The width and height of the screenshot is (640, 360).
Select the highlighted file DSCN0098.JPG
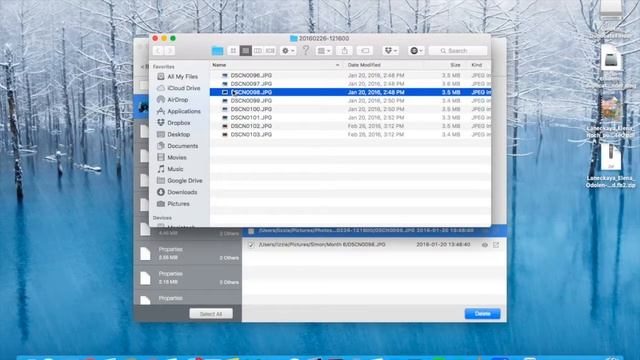pyautogui.click(x=350, y=92)
